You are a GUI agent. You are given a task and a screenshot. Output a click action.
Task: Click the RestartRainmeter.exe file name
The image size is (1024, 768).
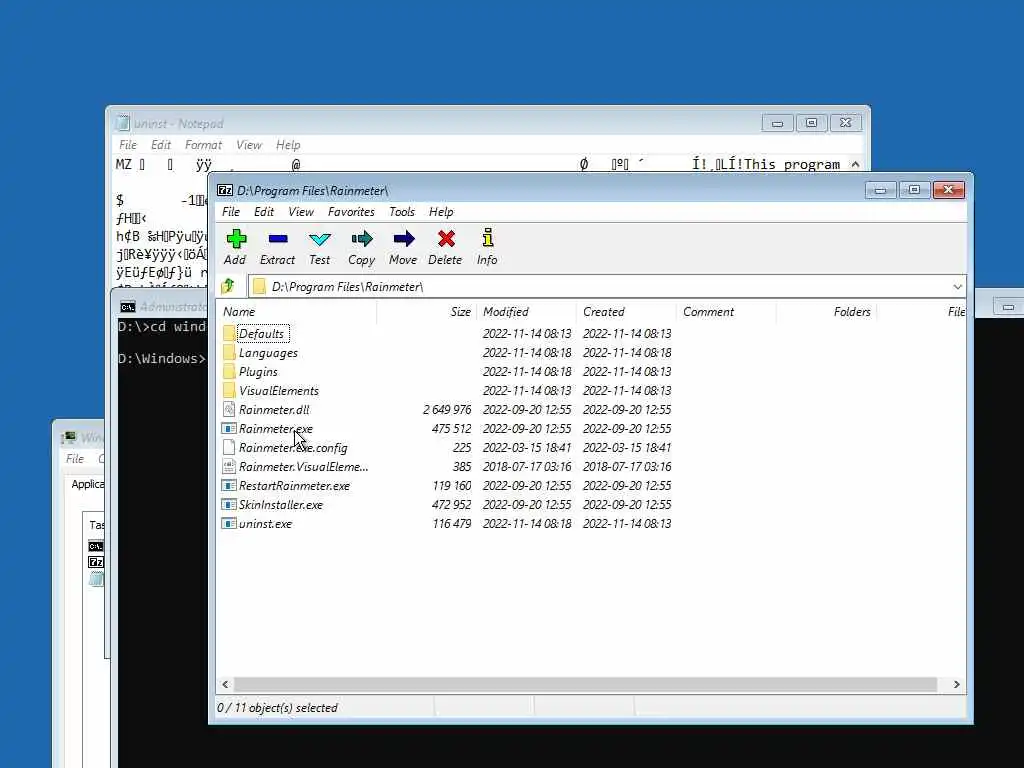click(295, 485)
